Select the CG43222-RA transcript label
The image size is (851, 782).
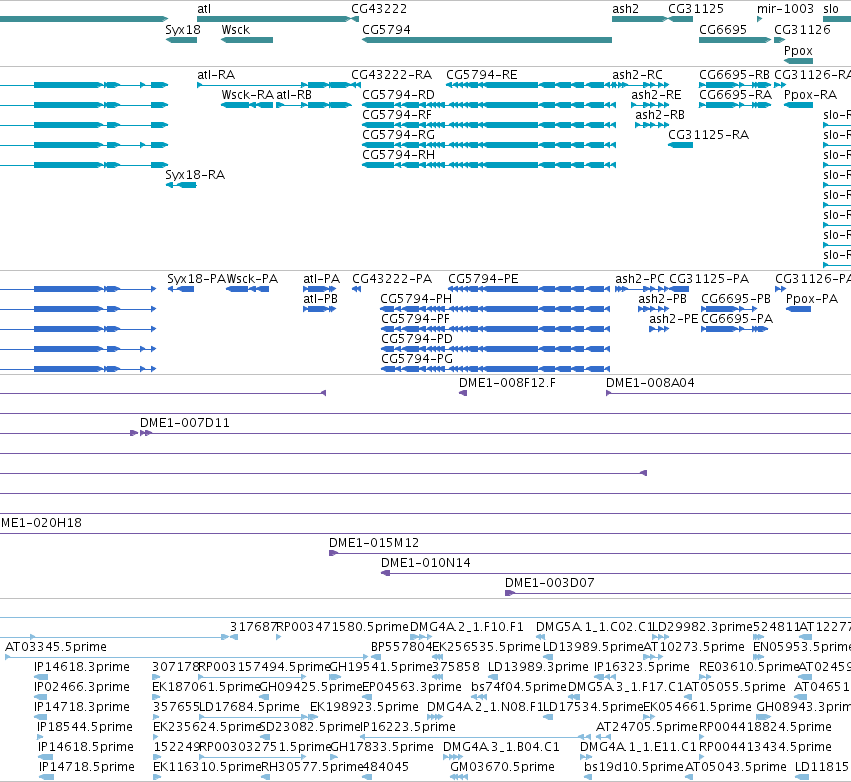click(391, 75)
